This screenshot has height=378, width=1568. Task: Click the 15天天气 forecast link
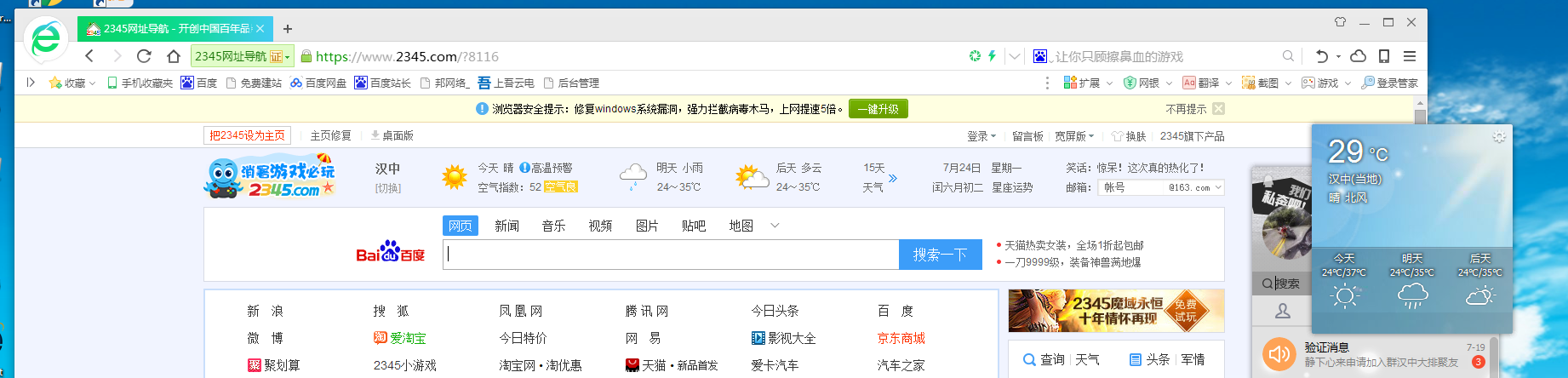880,178
